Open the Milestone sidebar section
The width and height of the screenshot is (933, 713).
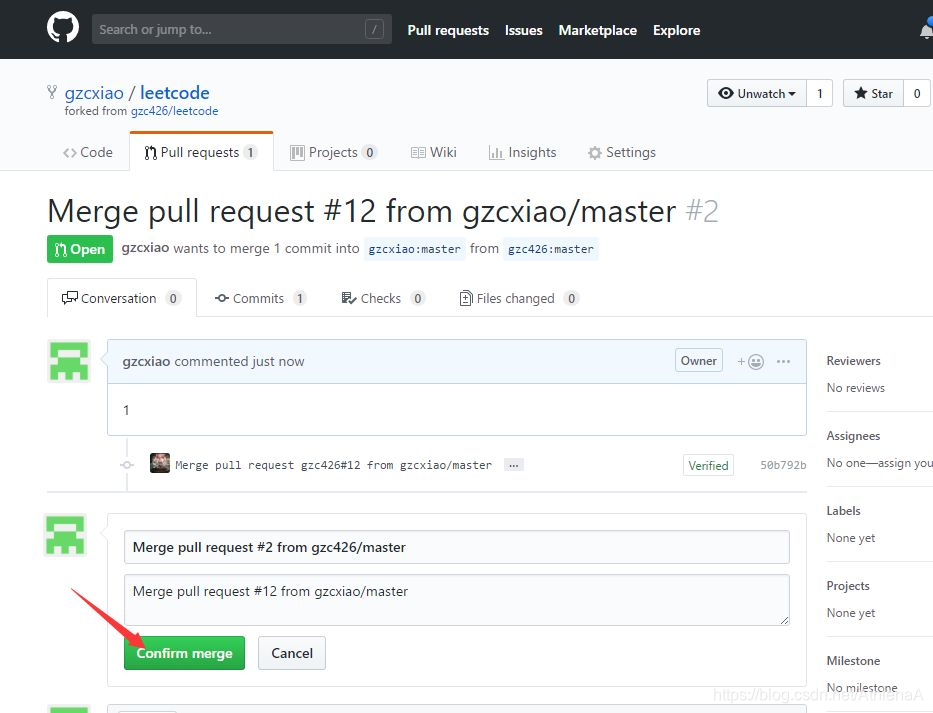[x=853, y=661]
